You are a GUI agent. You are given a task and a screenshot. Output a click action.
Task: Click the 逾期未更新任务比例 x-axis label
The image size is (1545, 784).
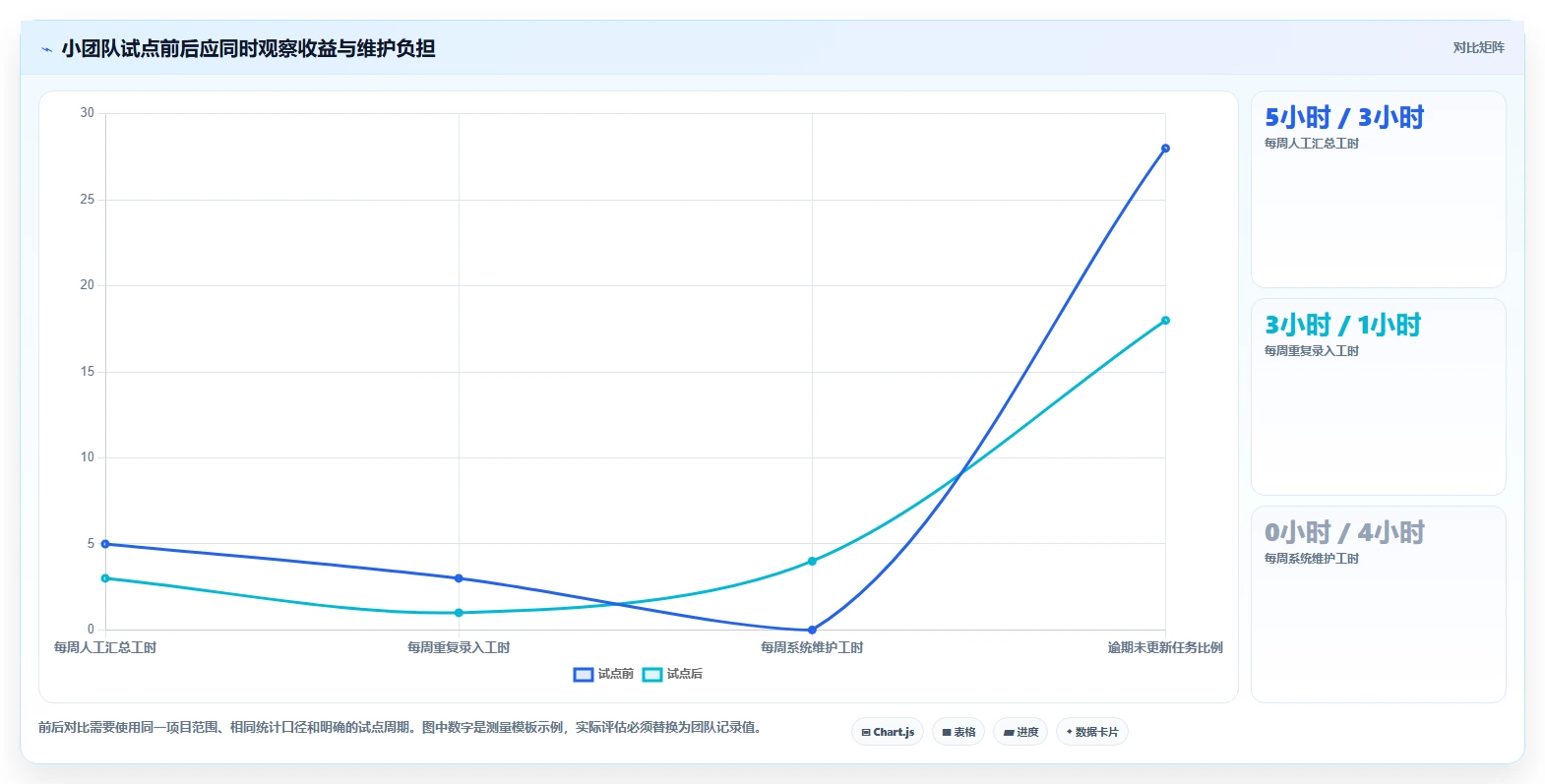point(1165,647)
